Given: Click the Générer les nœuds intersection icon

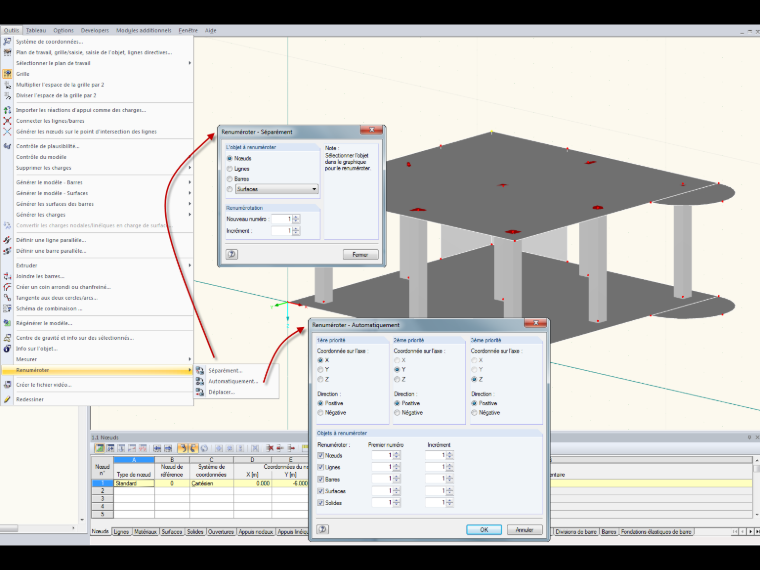Looking at the screenshot, I should [x=7, y=131].
